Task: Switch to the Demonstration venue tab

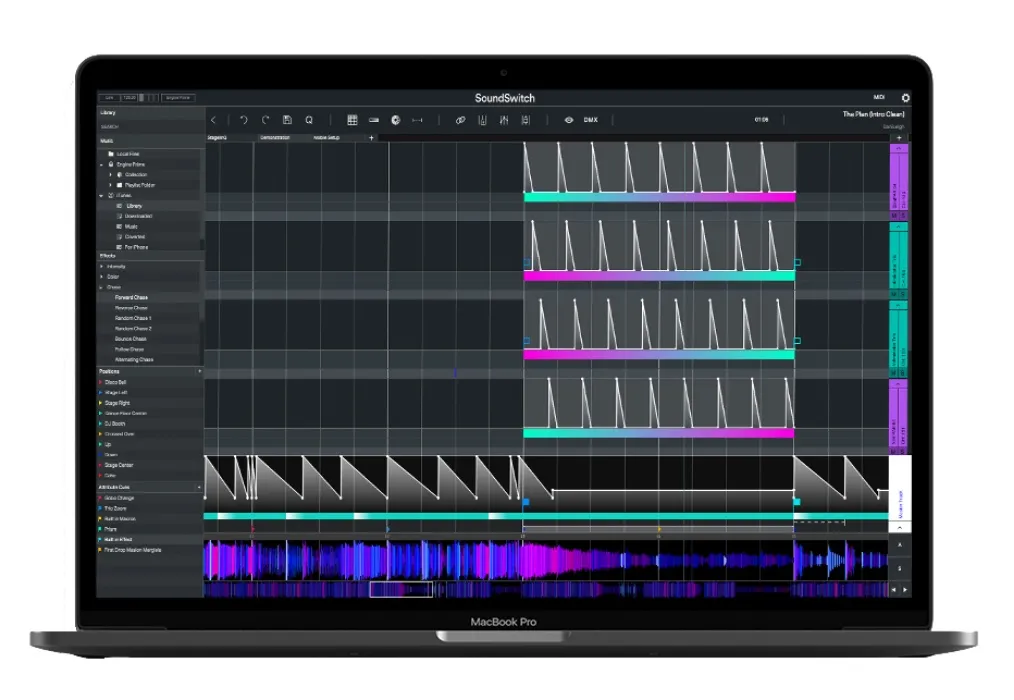Action: point(275,138)
